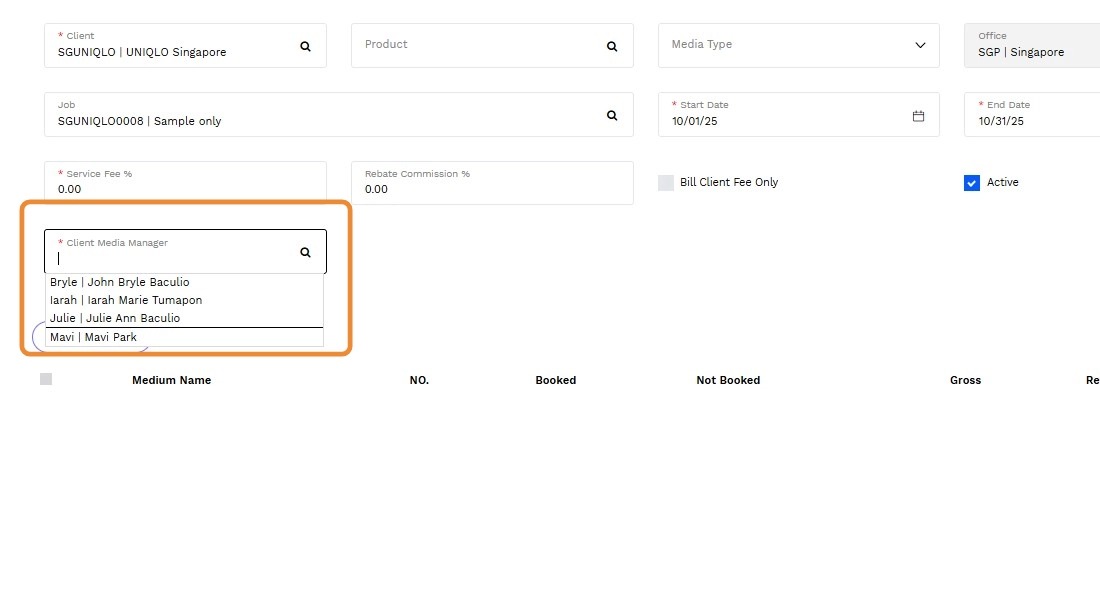Click the Job field search icon

(x=612, y=115)
